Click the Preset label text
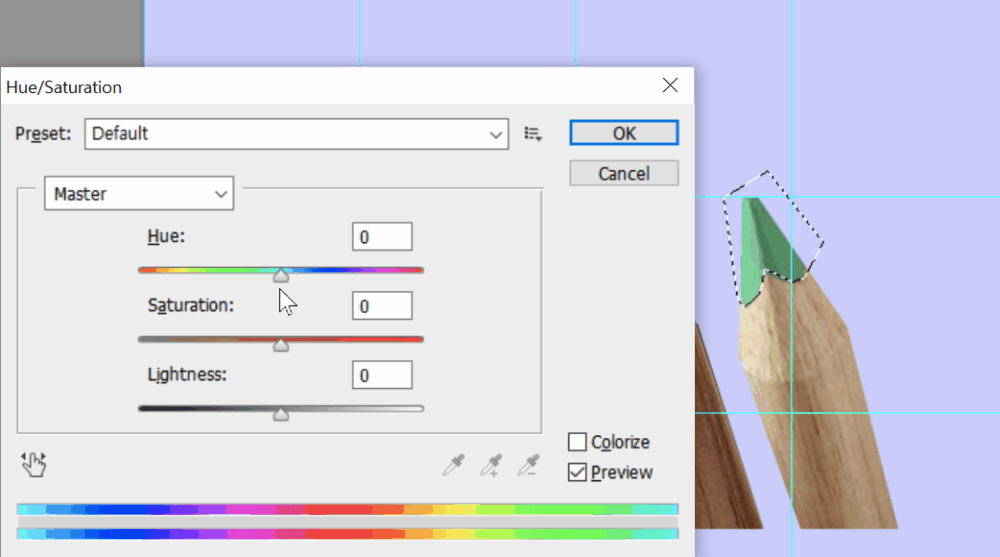 tap(43, 133)
